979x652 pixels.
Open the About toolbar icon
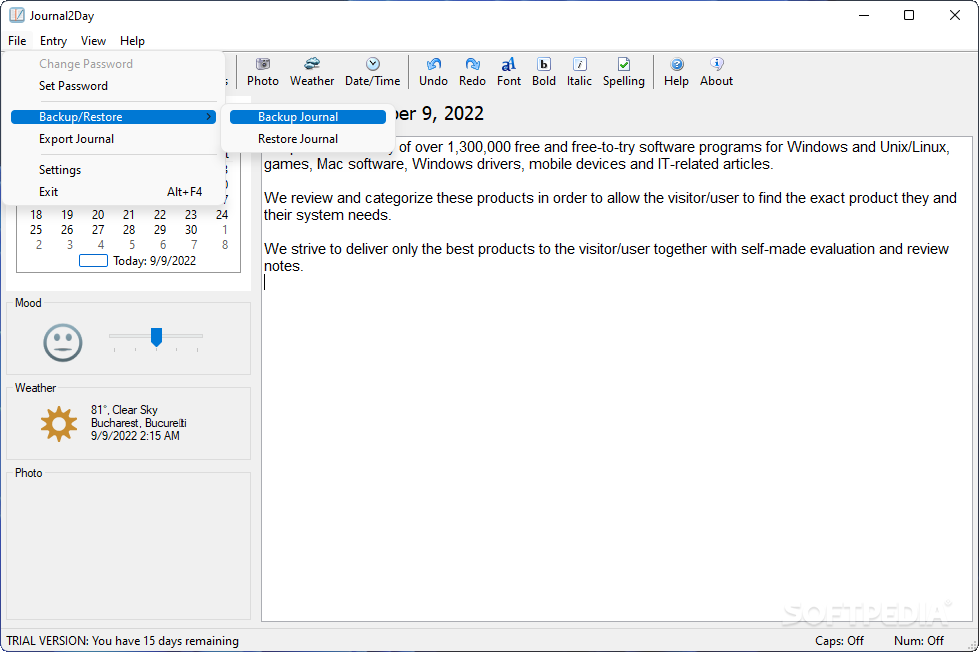(x=716, y=72)
